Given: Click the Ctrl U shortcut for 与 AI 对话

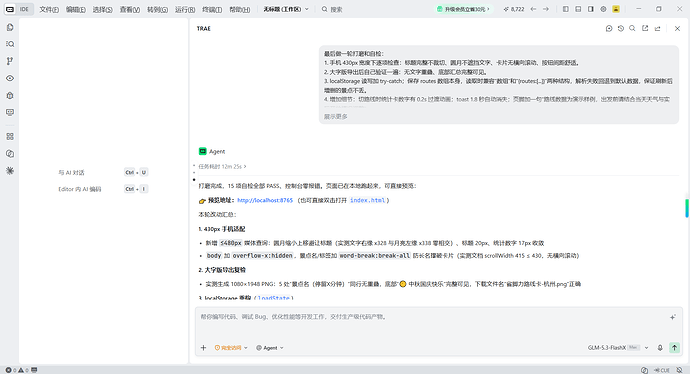Looking at the screenshot, I should pos(136,172).
